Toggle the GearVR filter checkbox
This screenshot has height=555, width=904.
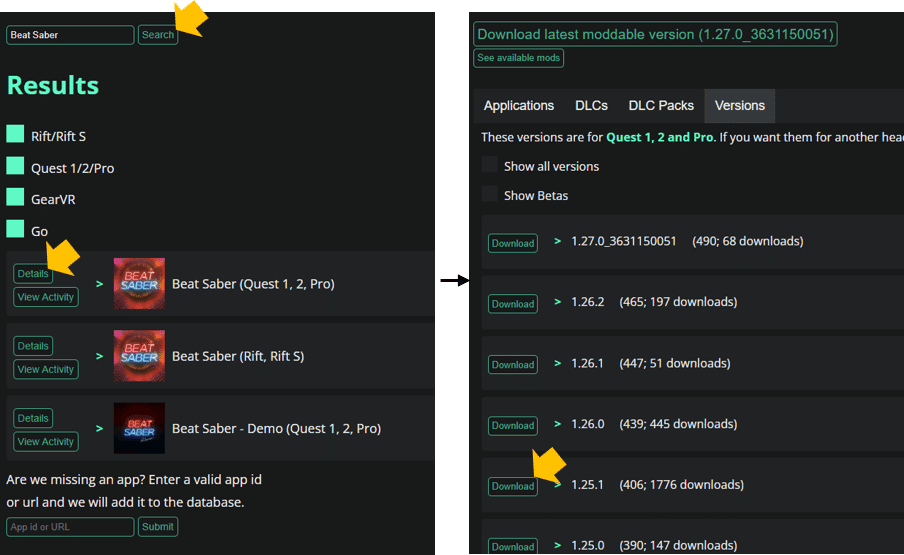[16, 197]
